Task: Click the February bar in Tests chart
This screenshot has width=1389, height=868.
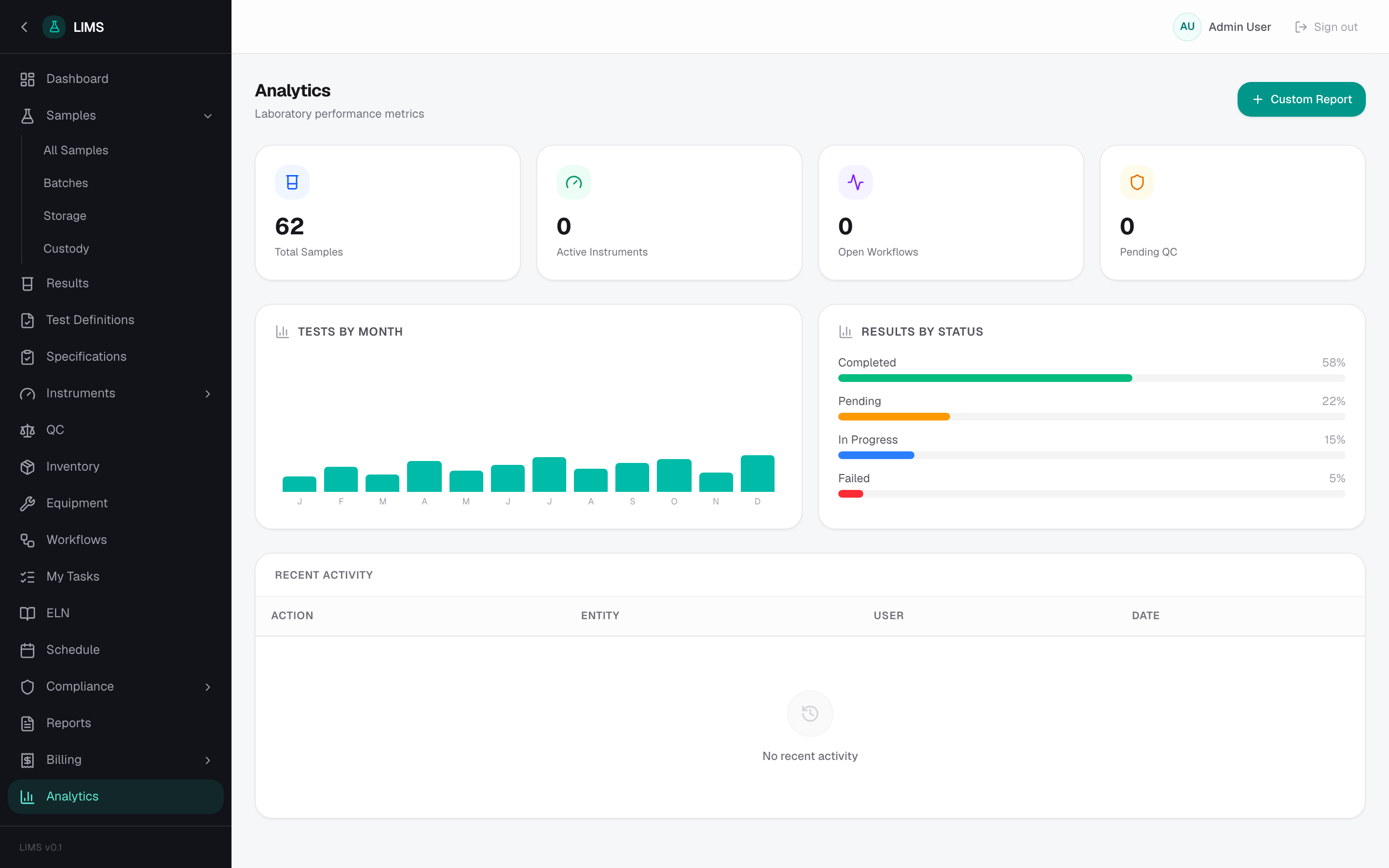Action: pyautogui.click(x=341, y=479)
